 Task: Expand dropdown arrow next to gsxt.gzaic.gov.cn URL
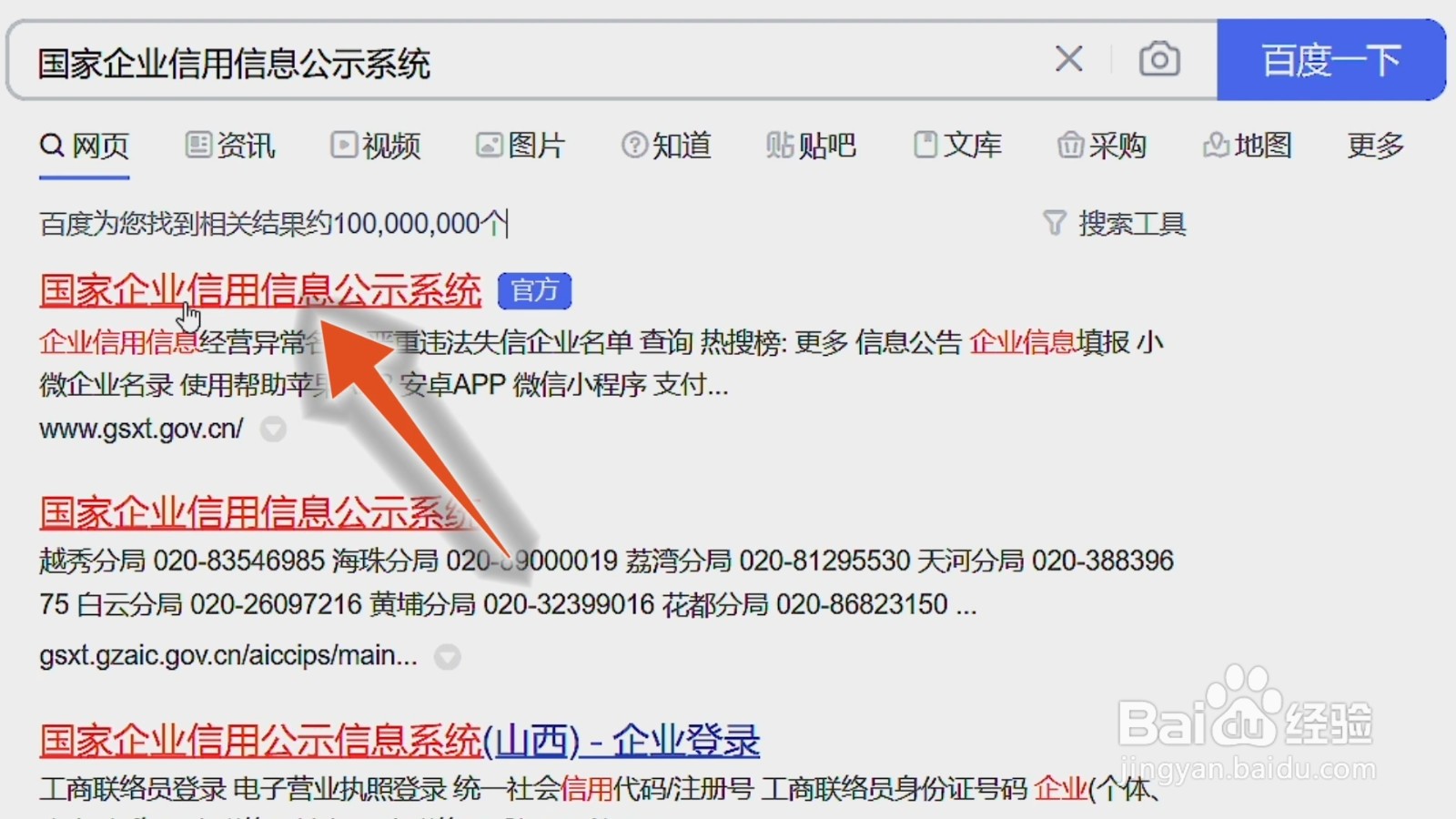click(x=447, y=656)
